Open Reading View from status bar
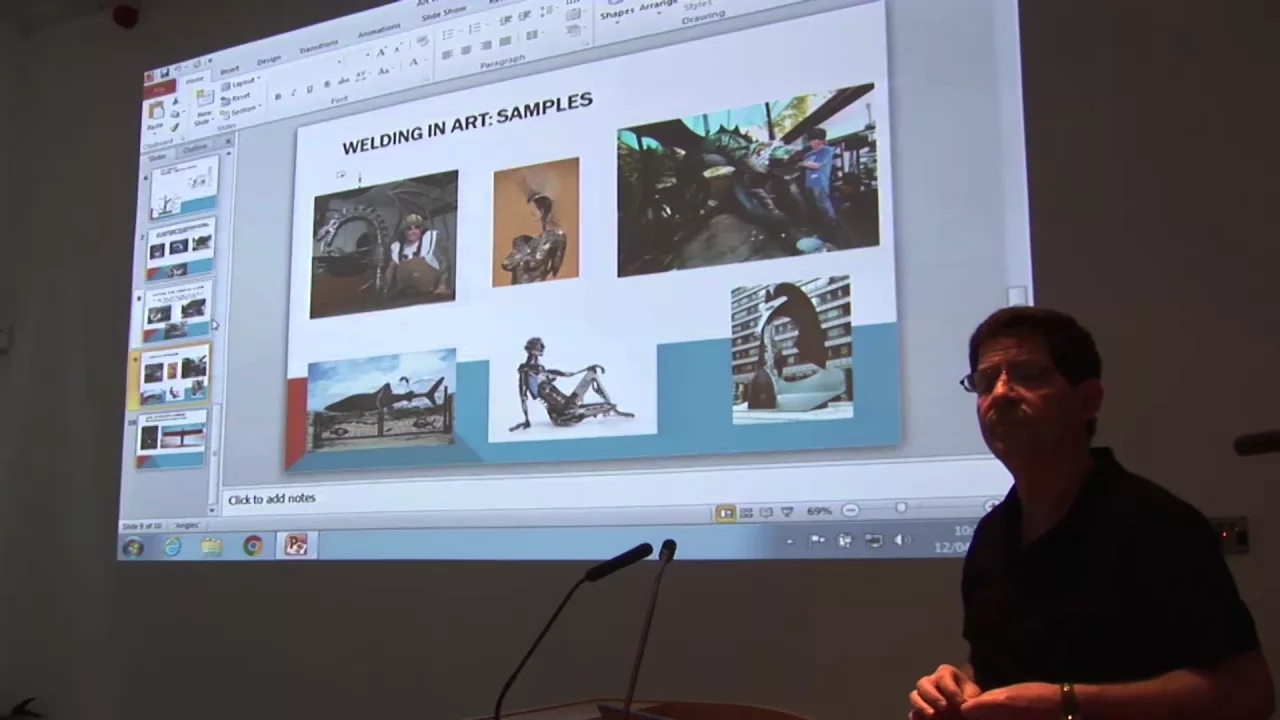 766,513
